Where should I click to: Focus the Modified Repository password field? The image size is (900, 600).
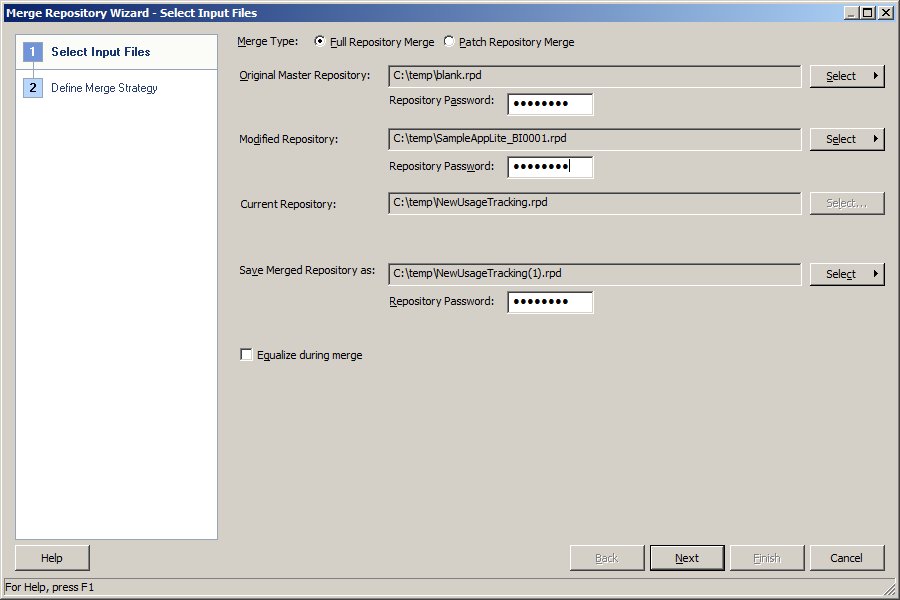[550, 167]
